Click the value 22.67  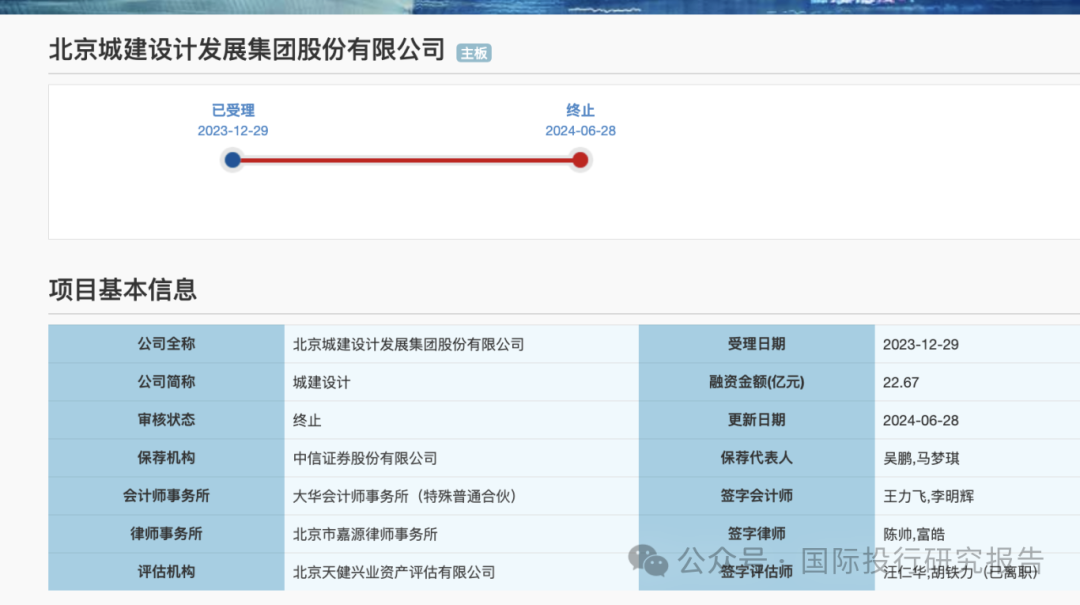point(901,382)
